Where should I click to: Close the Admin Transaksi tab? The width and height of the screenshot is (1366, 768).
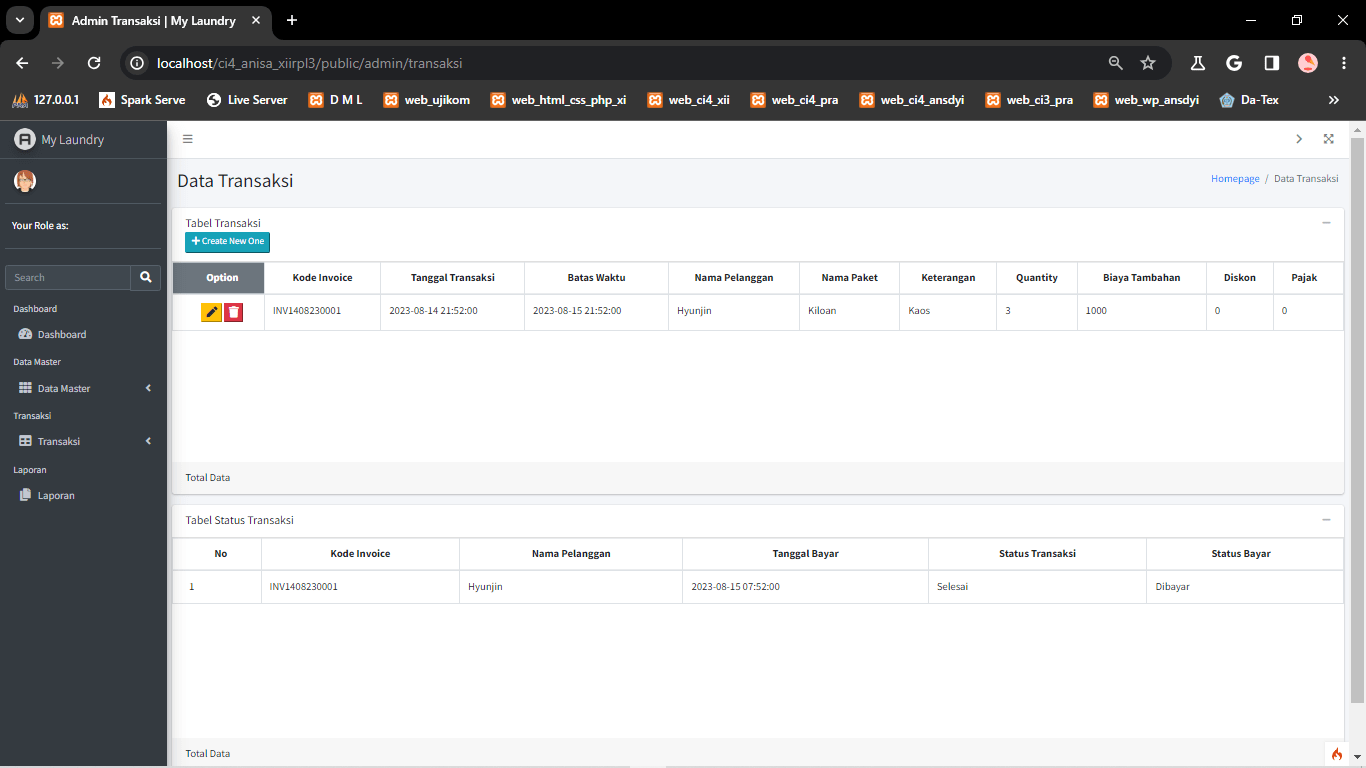click(258, 20)
